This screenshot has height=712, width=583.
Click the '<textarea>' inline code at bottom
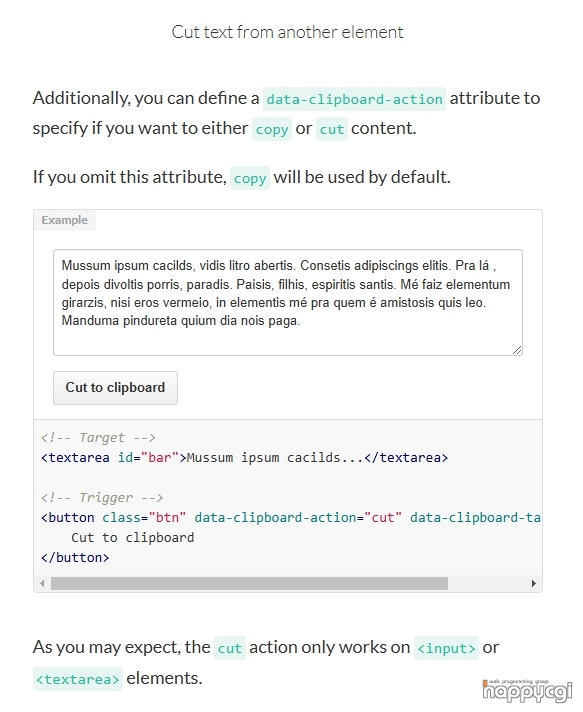pos(78,679)
